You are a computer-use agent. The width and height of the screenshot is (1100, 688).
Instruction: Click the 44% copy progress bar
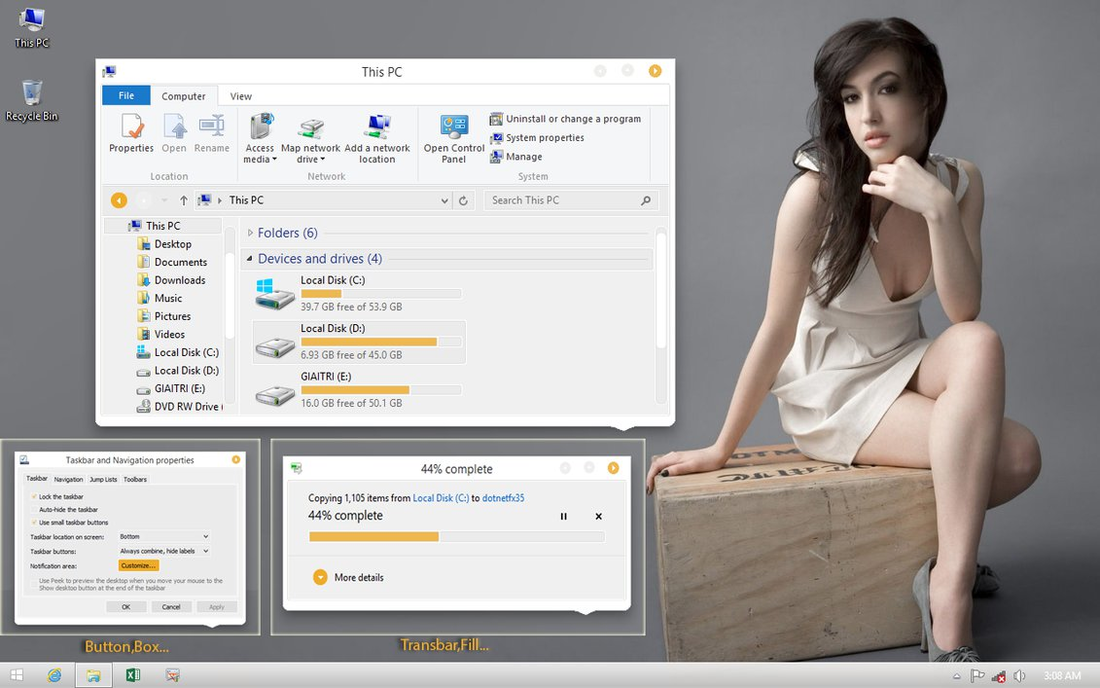(457, 537)
